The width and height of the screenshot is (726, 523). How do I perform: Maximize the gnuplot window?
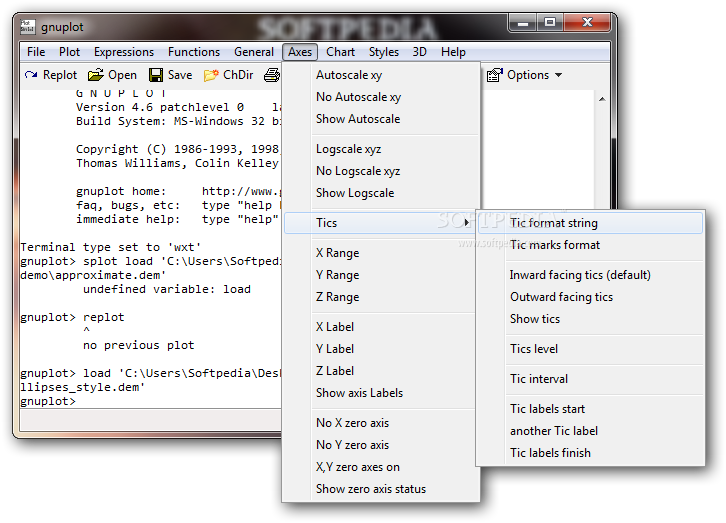(550, 23)
